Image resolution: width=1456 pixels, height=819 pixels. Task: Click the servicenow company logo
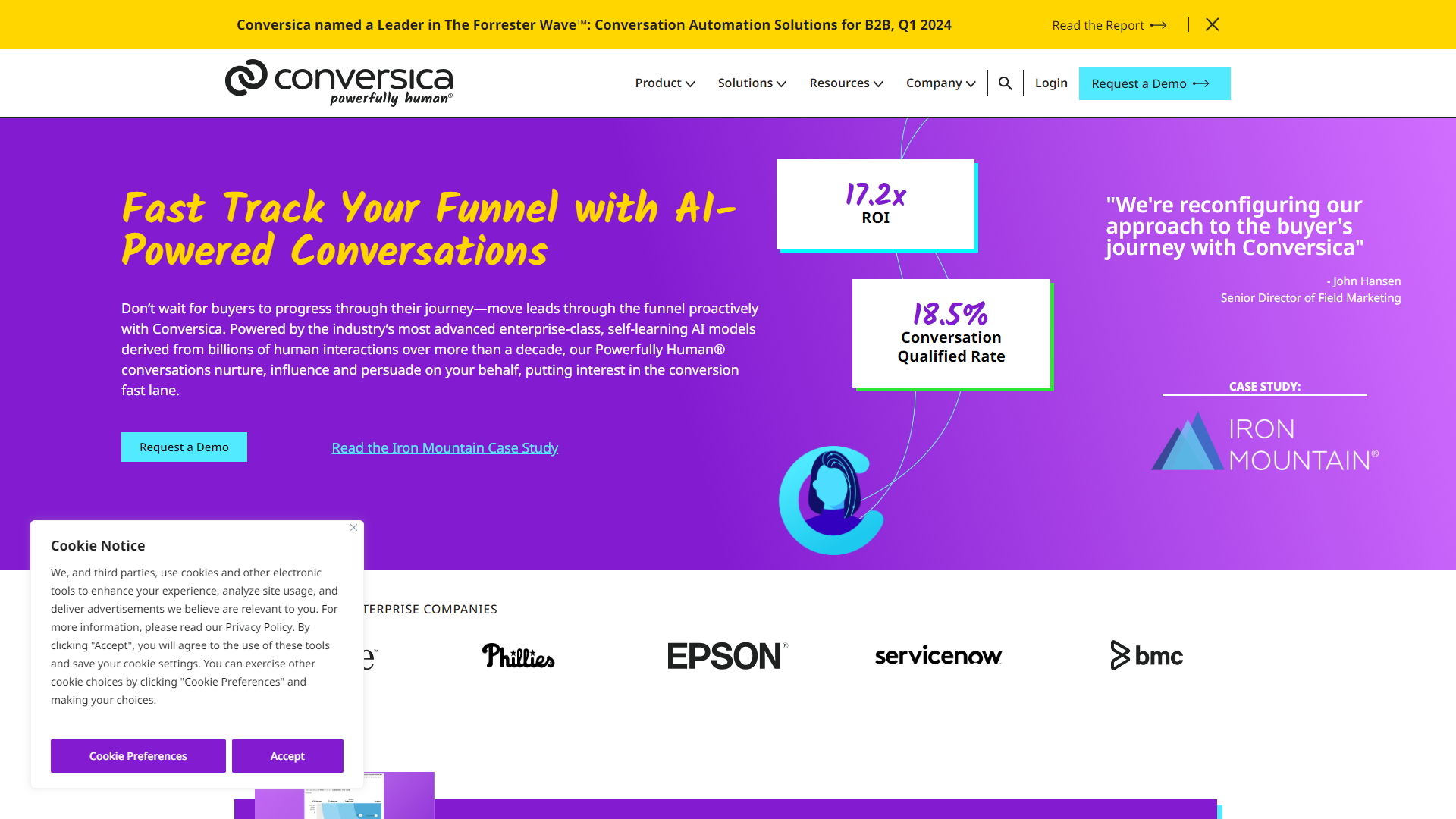tap(938, 656)
